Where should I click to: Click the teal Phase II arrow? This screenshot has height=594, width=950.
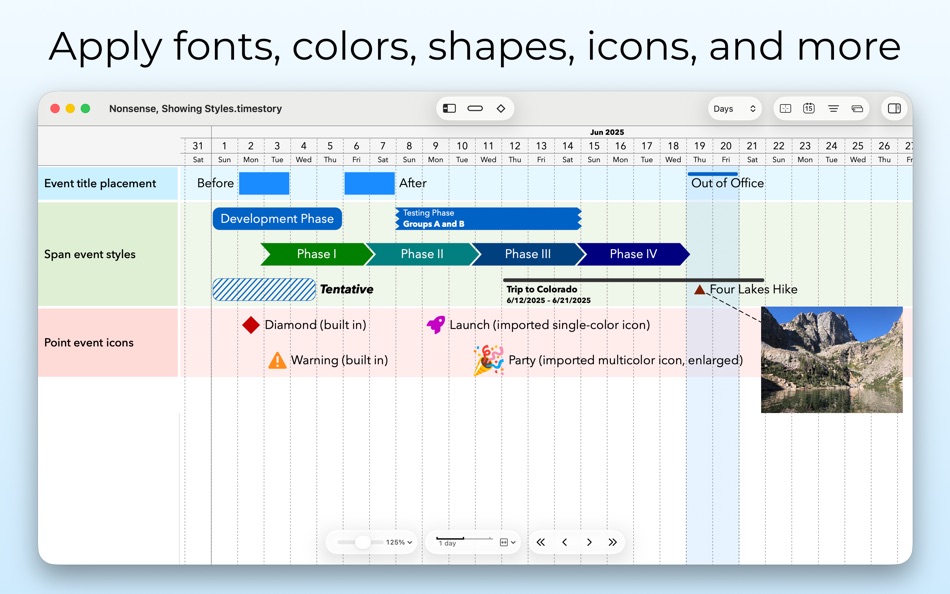(422, 254)
